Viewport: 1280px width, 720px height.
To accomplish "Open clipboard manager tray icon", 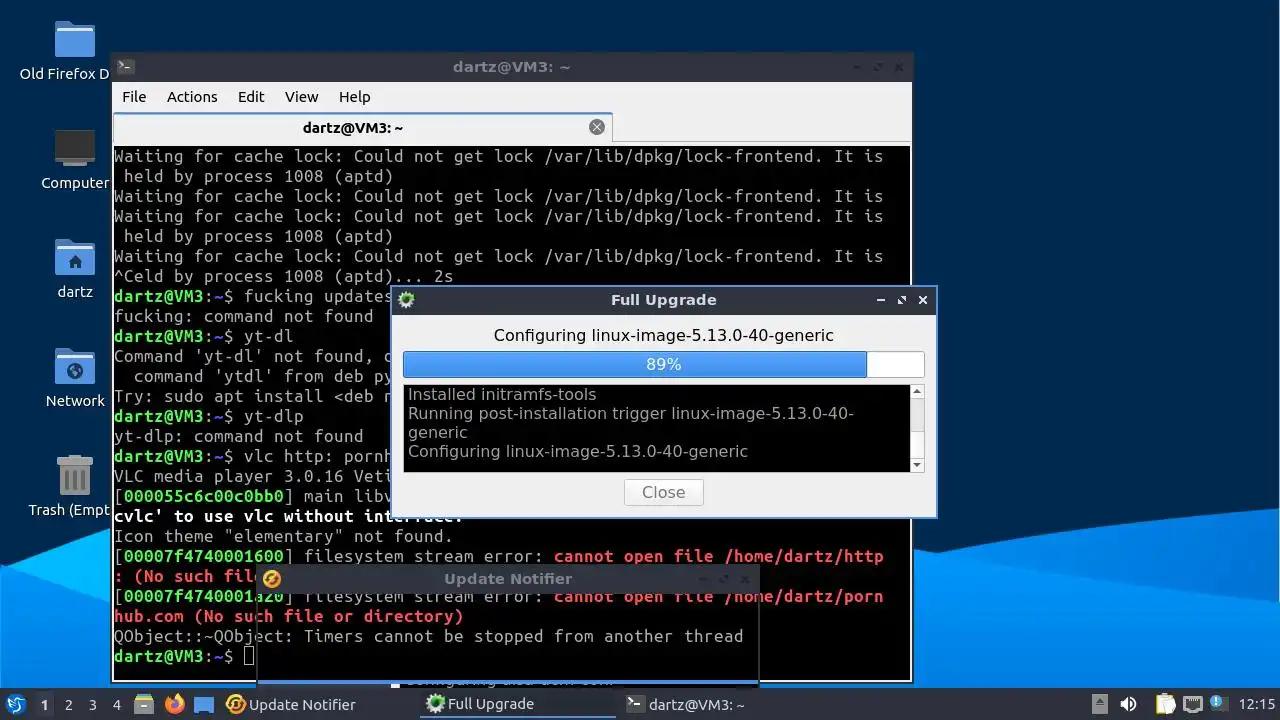I will 1166,704.
